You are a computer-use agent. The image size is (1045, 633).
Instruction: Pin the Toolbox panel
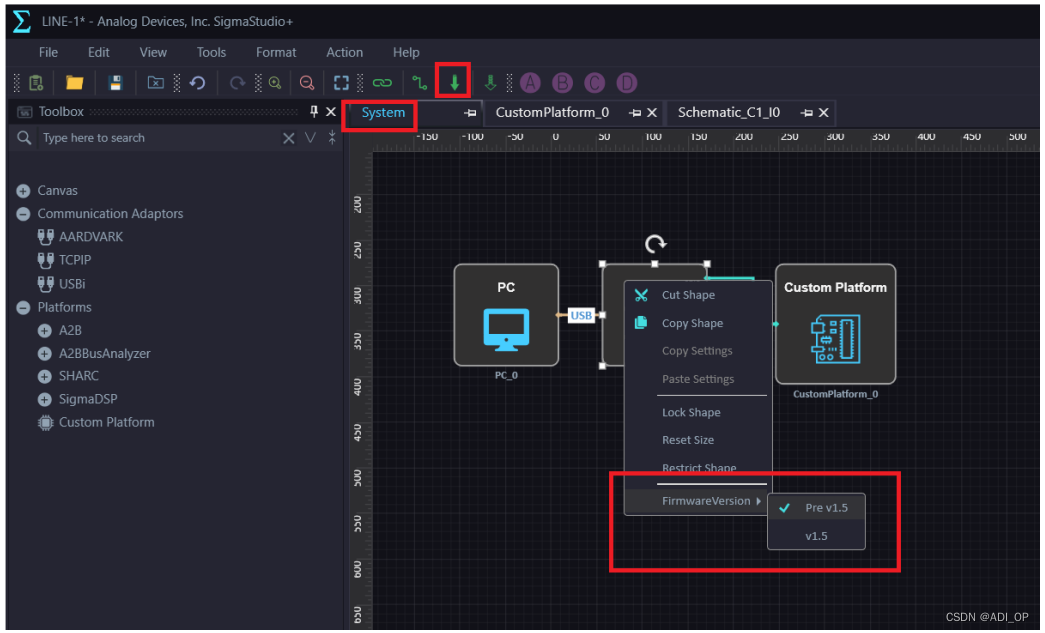[x=314, y=111]
